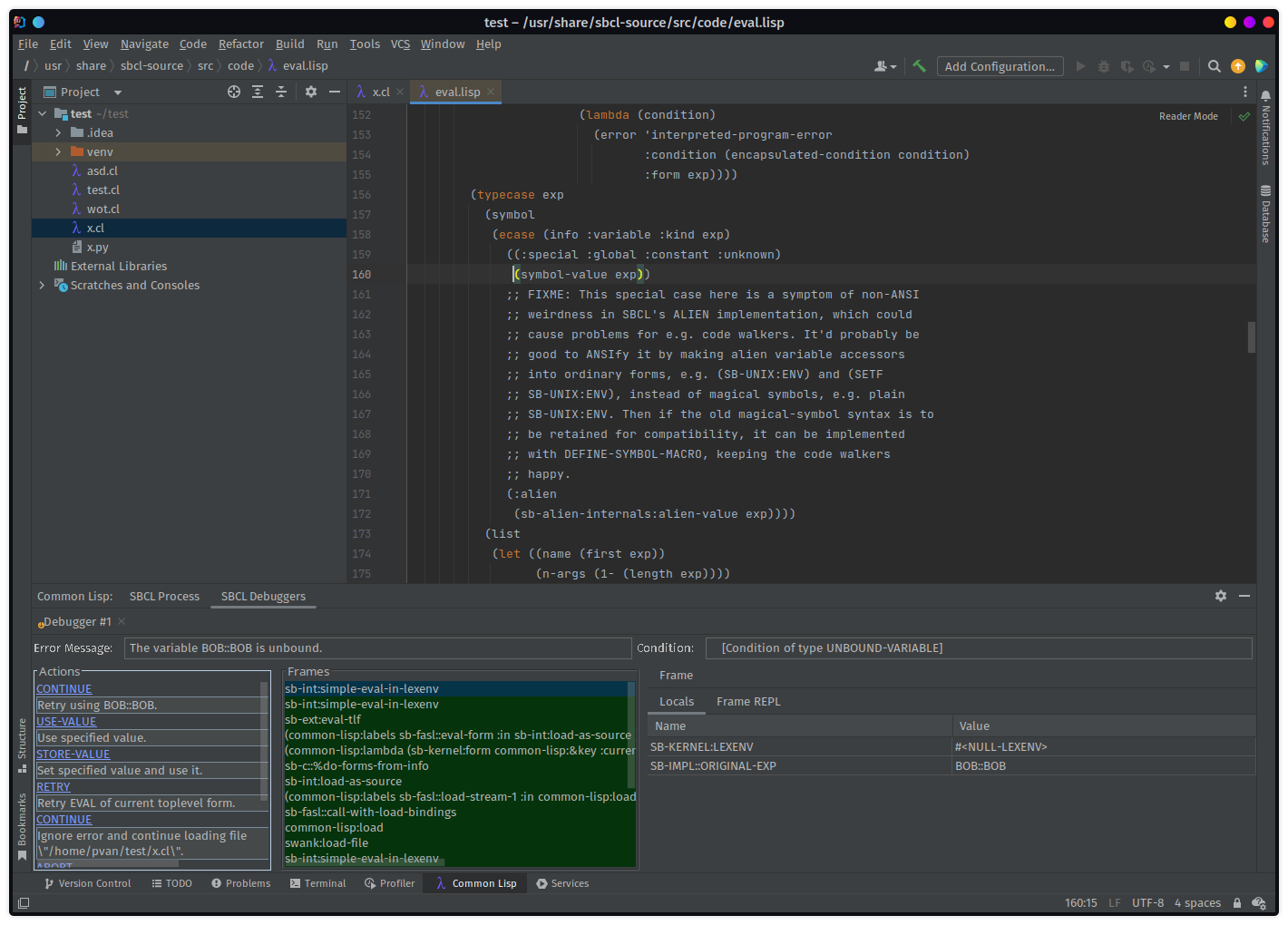This screenshot has height=925, width=1288.
Task: Toggle the file read-only lock icon
Action: [x=1237, y=903]
